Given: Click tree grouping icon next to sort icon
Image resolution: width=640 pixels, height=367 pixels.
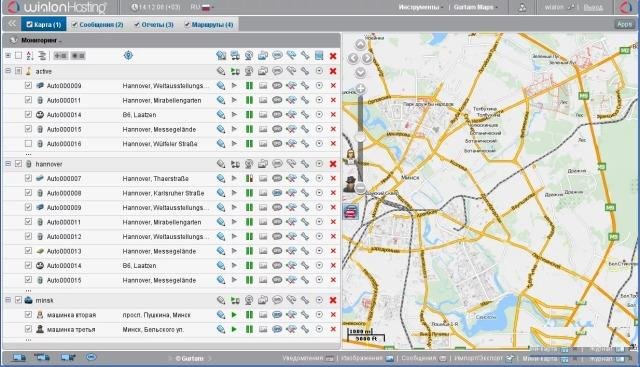Looking at the screenshot, I should point(42,56).
